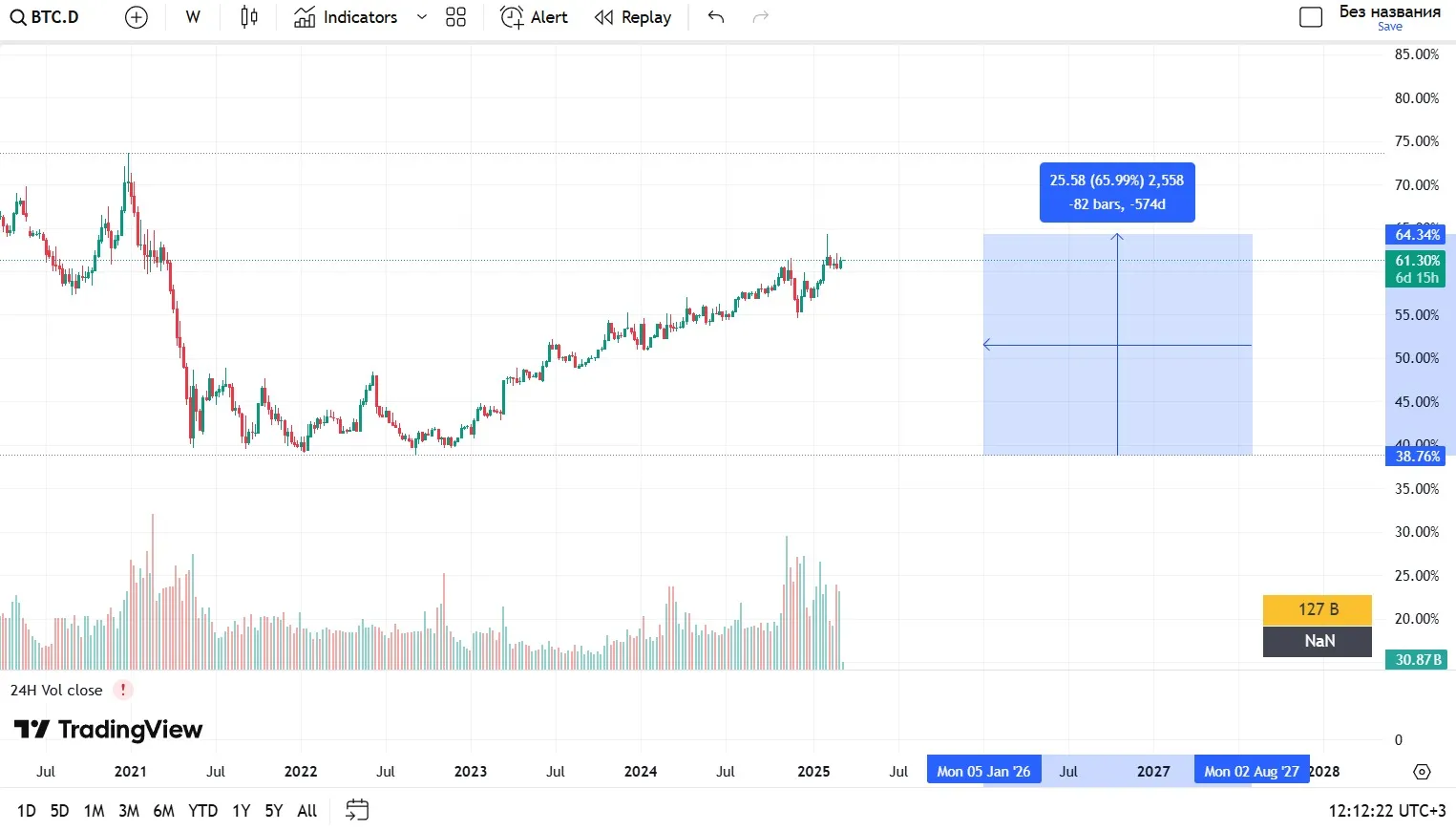The width and height of the screenshot is (1456, 831).
Task: Open the candlestick chart style selector
Action: 249,17
